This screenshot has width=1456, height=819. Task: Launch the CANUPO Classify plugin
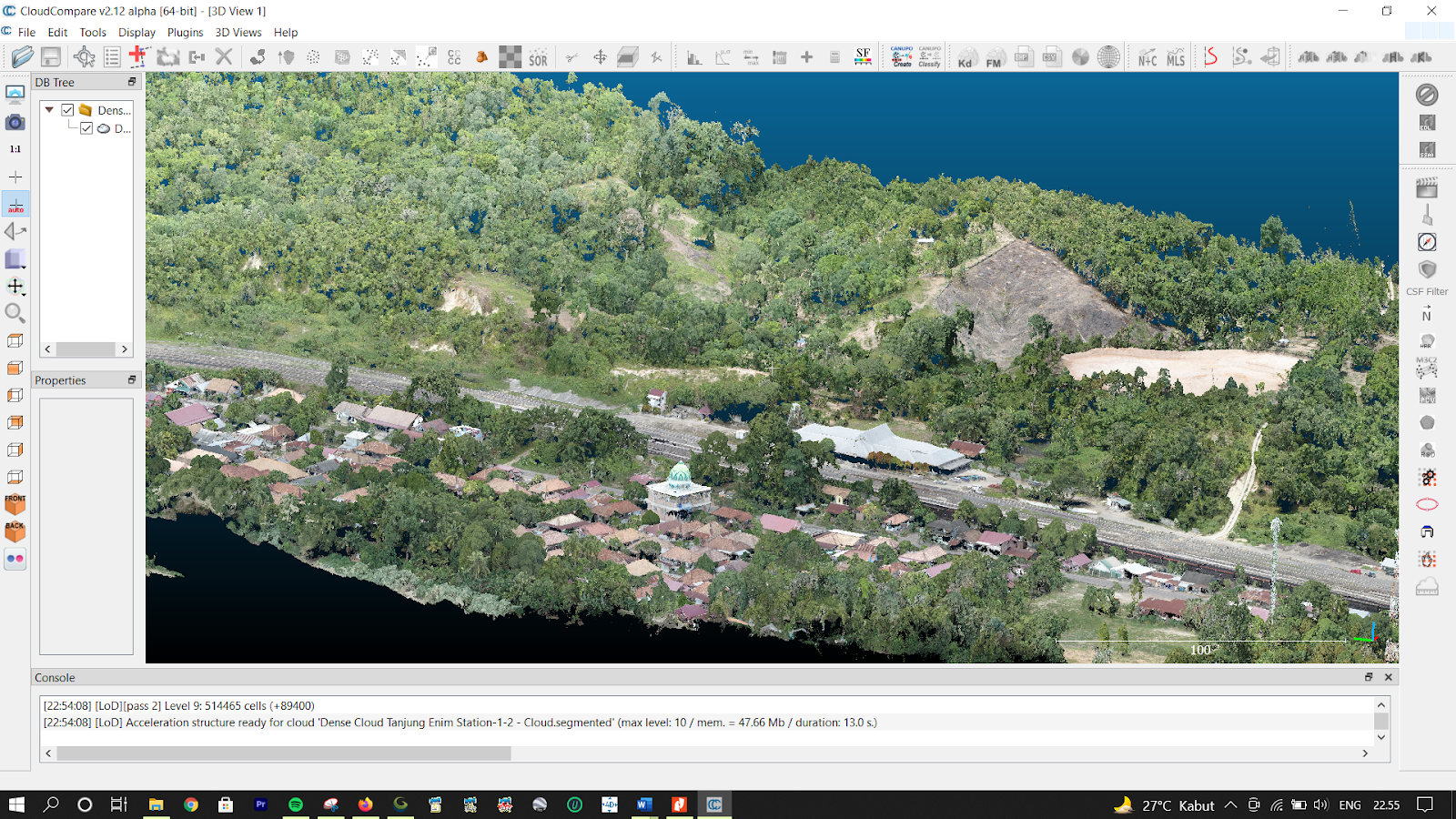coord(929,57)
